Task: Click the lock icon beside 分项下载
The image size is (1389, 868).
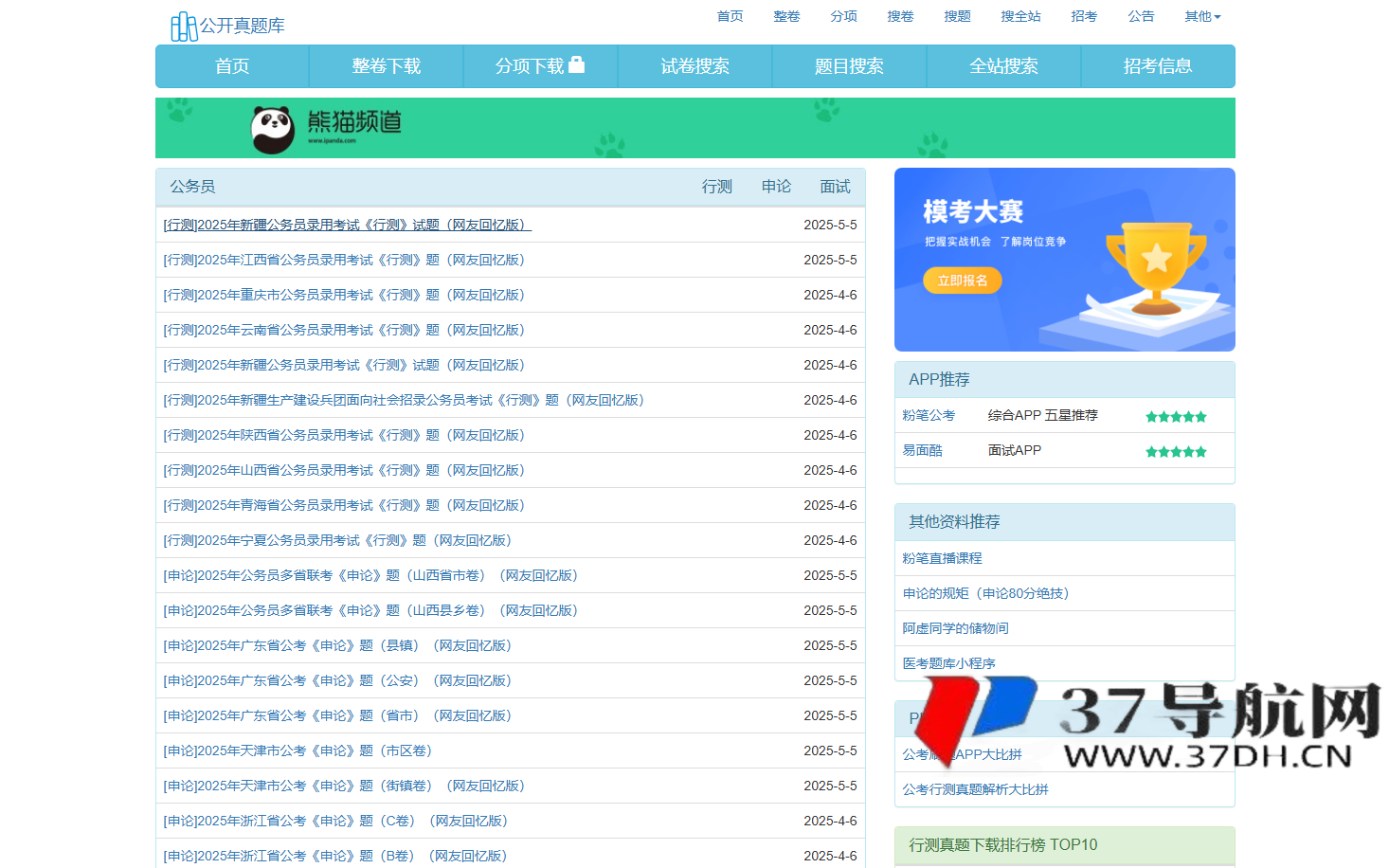Action: pos(576,65)
